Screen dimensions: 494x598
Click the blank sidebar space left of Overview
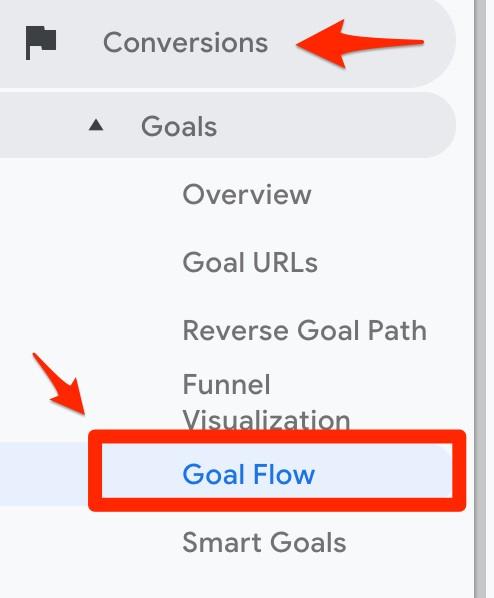click(90, 195)
